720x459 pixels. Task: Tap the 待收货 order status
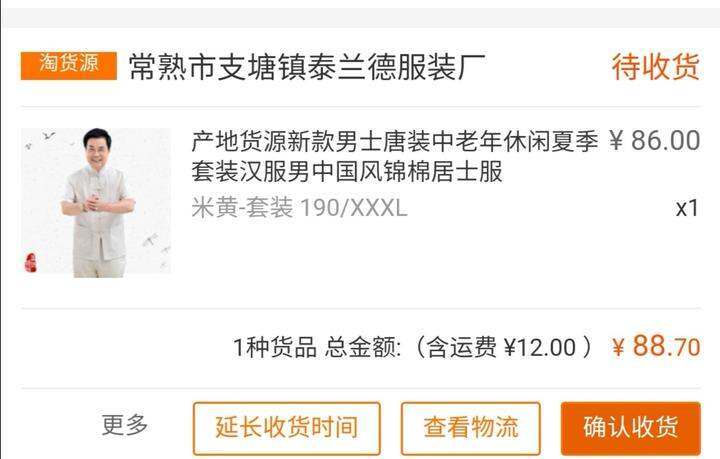tap(656, 67)
